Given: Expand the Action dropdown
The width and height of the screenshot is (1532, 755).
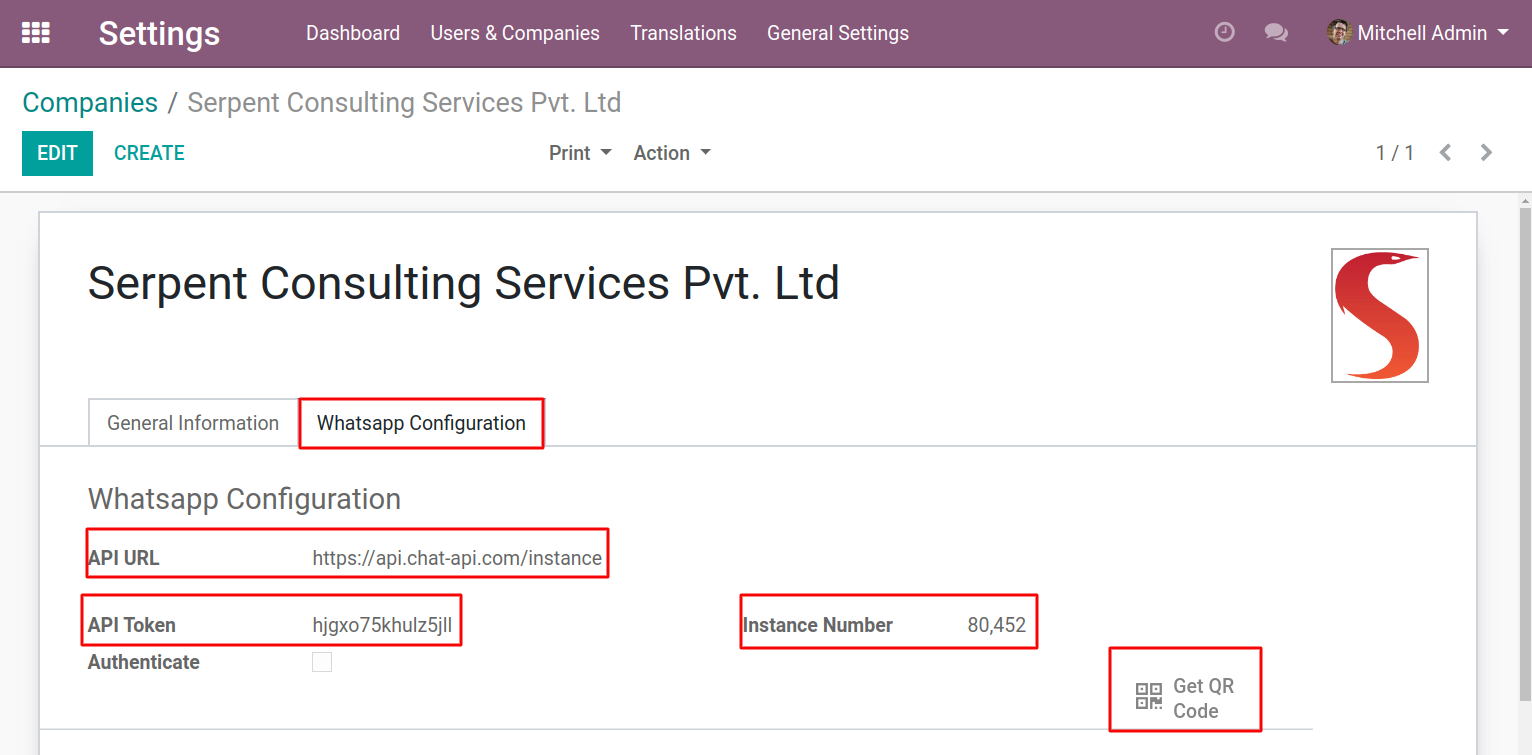Looking at the screenshot, I should point(672,153).
